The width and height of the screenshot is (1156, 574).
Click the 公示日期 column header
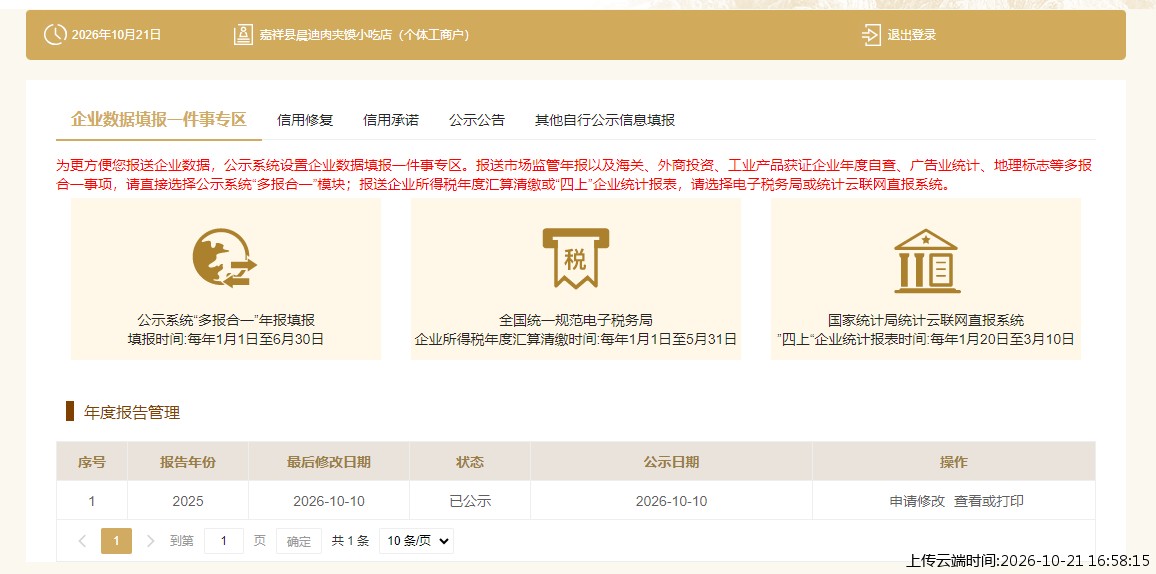coord(671,462)
